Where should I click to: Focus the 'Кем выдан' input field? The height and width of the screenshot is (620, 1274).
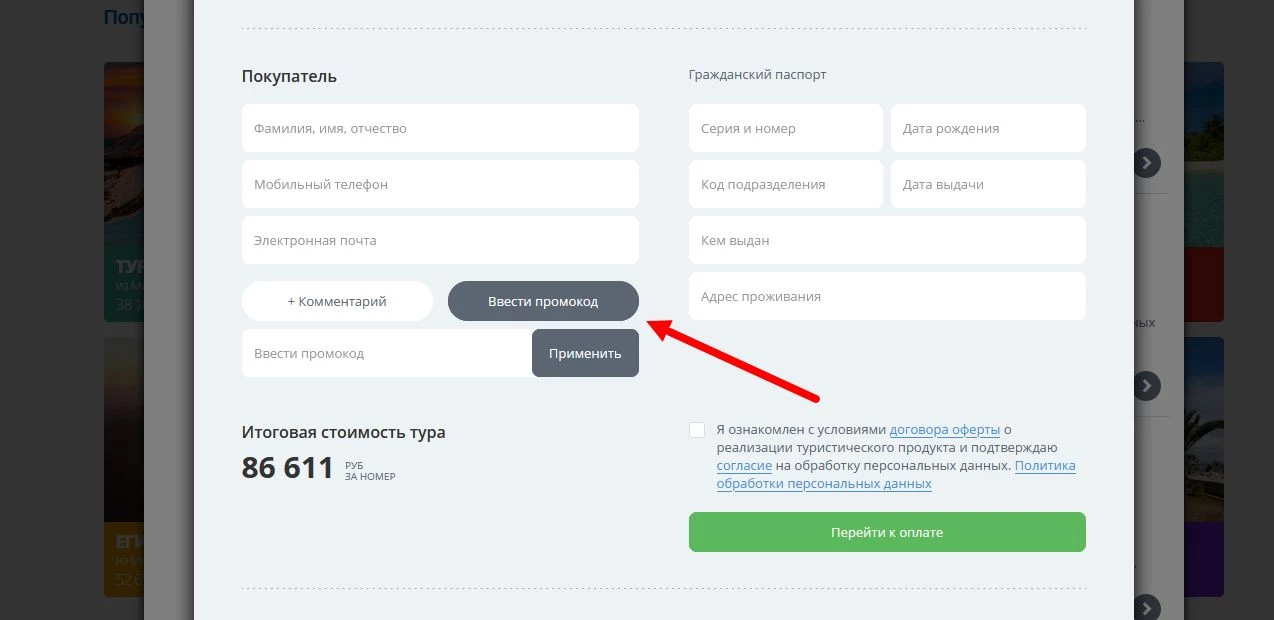(x=887, y=240)
